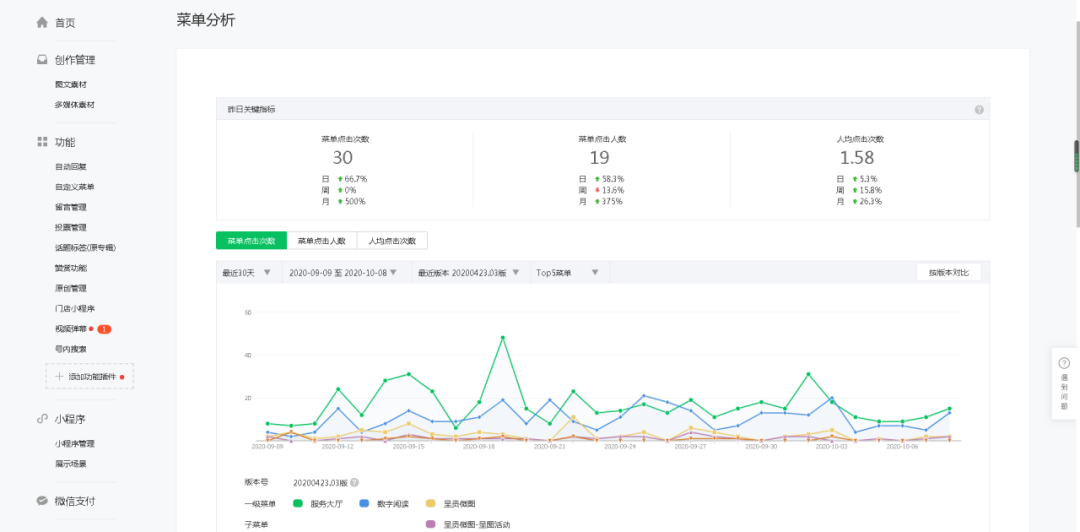The width and height of the screenshot is (1080, 532).
Task: Open the 2020-09-09 至 2020-10-08 date picker
Action: point(347,272)
